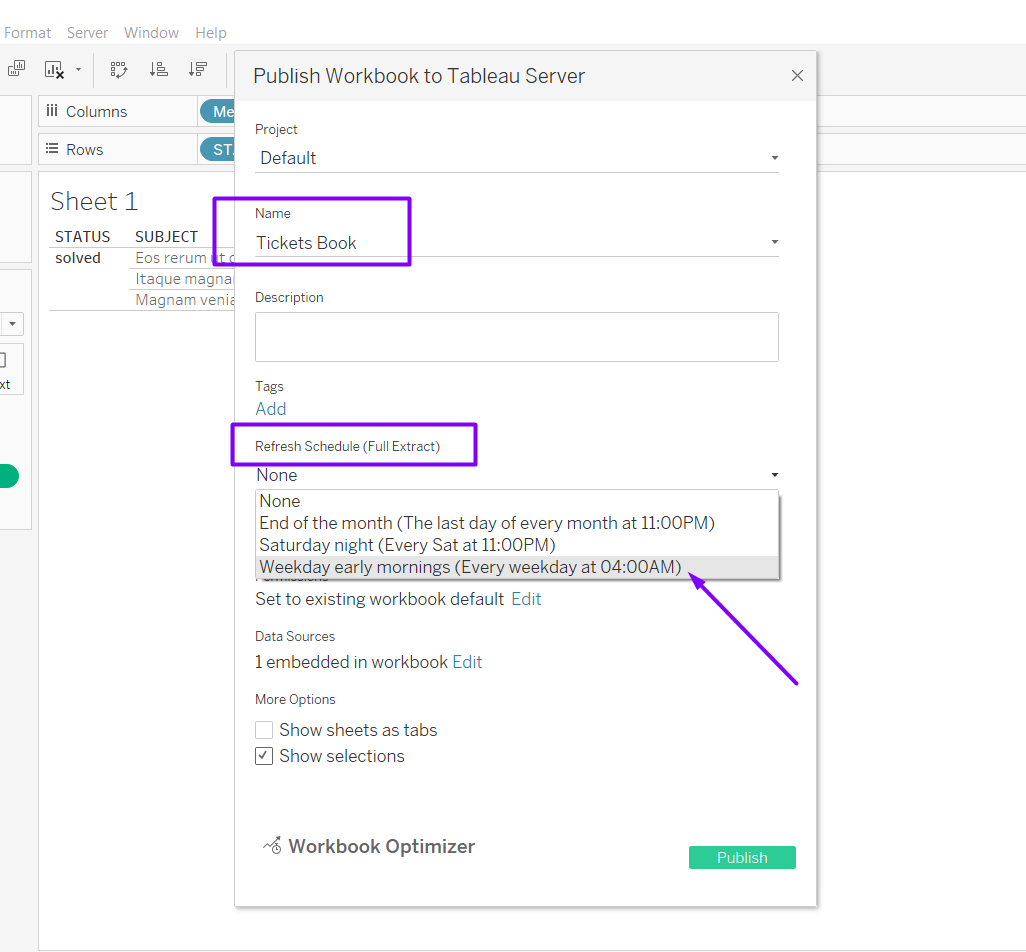Click the Clear Sheet toolbar icon
The height and width of the screenshot is (952, 1026).
point(53,69)
